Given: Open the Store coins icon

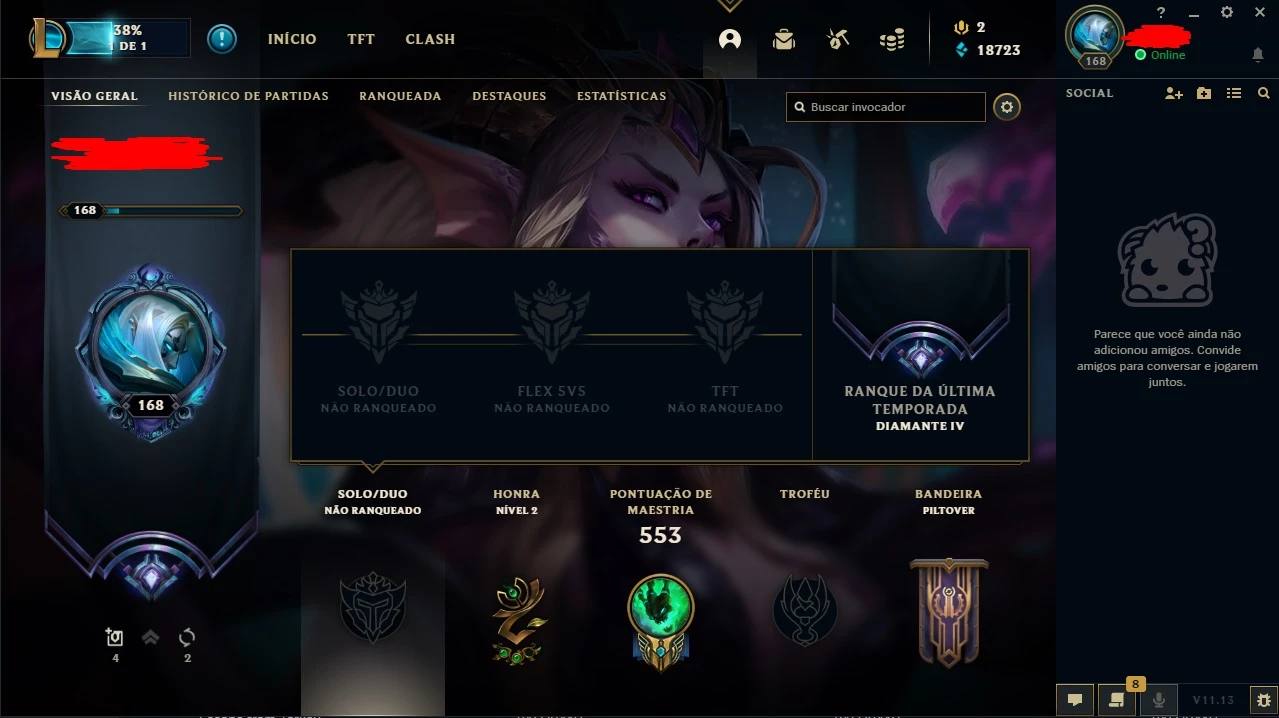Looking at the screenshot, I should click(892, 40).
